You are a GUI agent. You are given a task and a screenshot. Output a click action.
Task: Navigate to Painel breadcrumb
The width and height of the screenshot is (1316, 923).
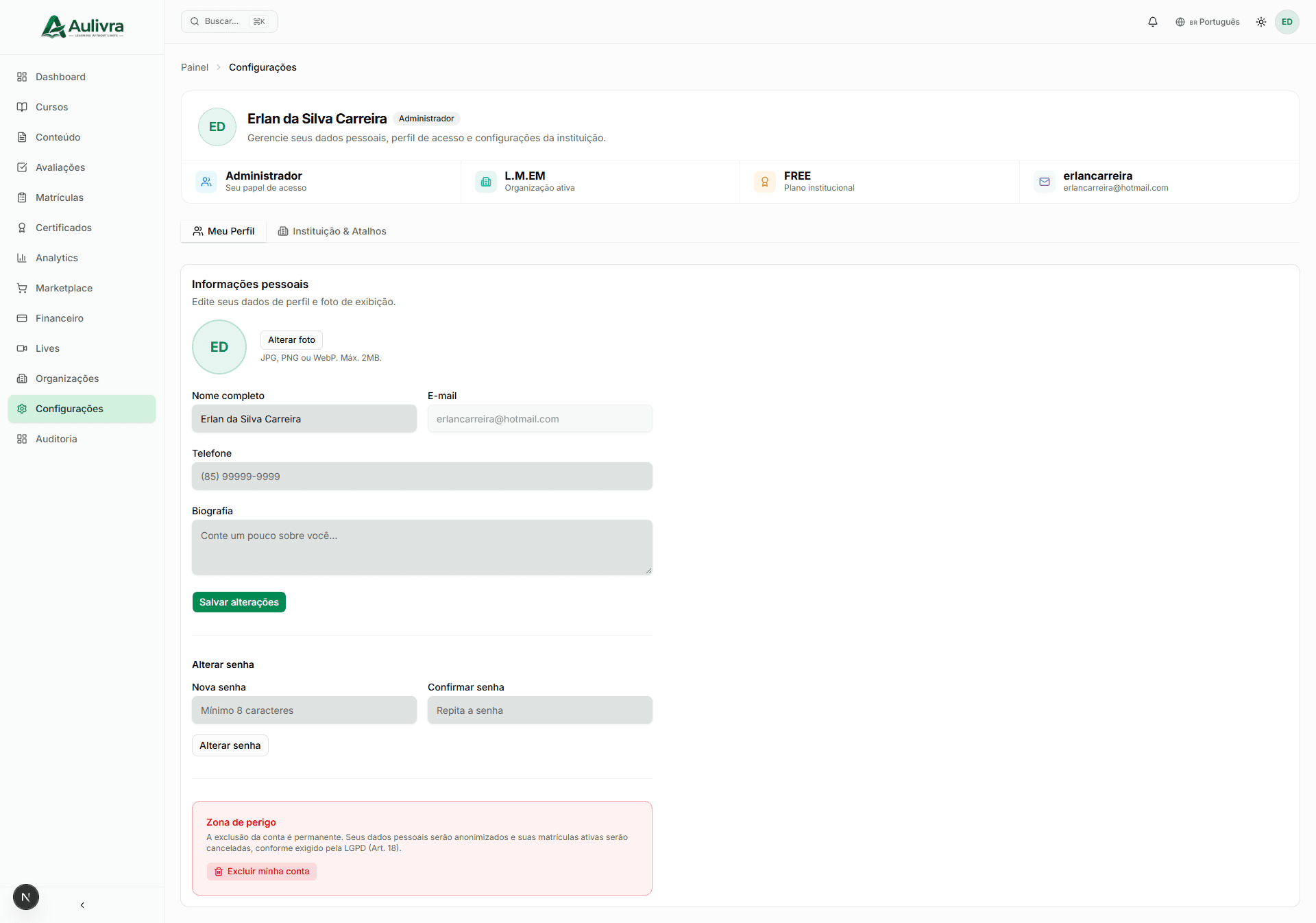tap(195, 67)
